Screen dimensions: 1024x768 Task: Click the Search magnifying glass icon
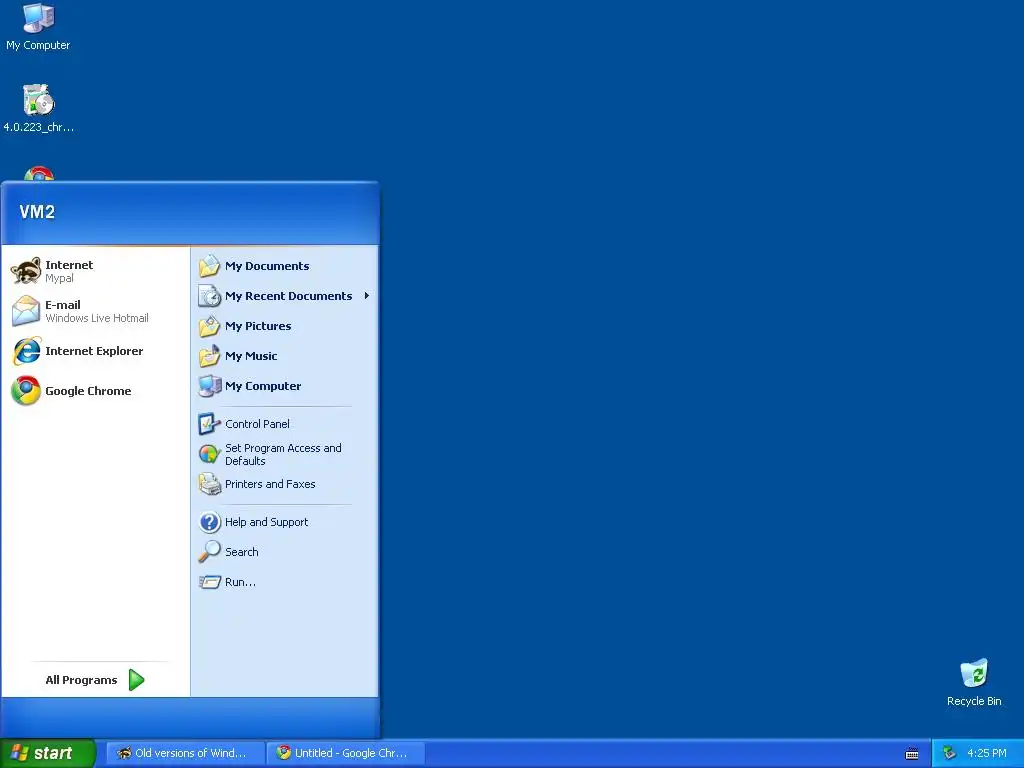210,552
